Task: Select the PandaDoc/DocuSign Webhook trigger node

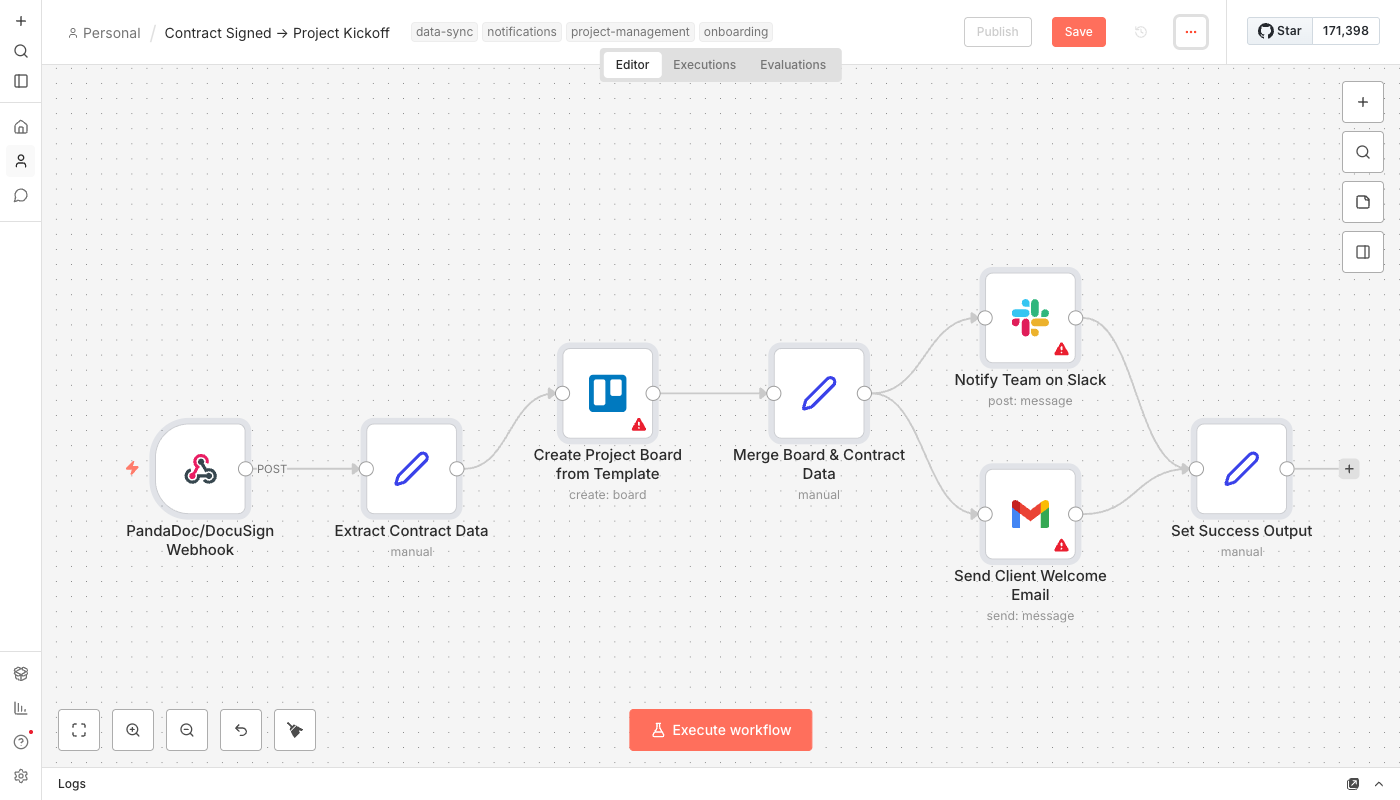Action: (200, 468)
